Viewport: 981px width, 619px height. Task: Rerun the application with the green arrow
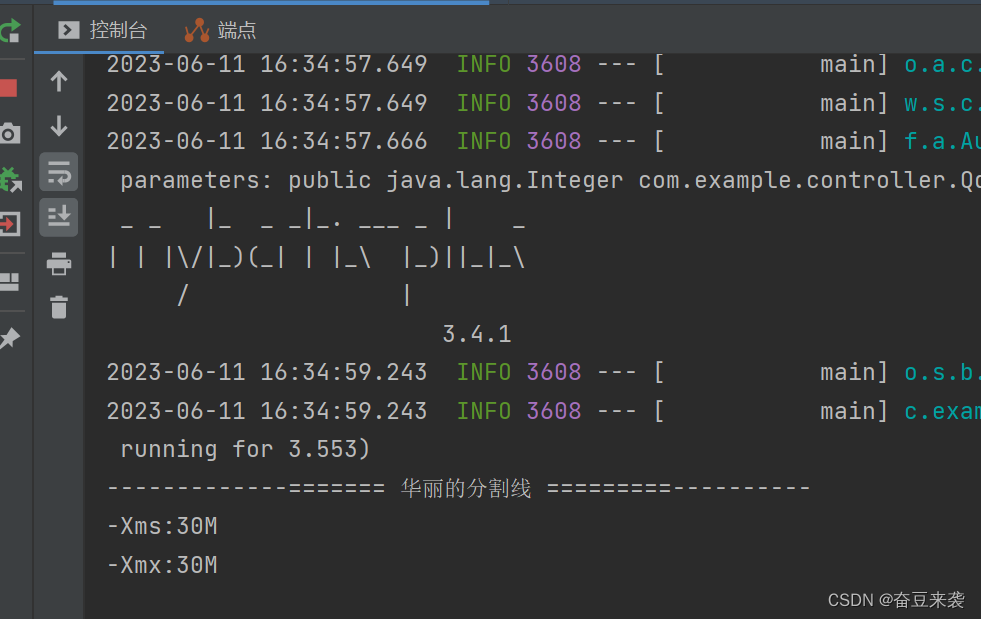9,31
